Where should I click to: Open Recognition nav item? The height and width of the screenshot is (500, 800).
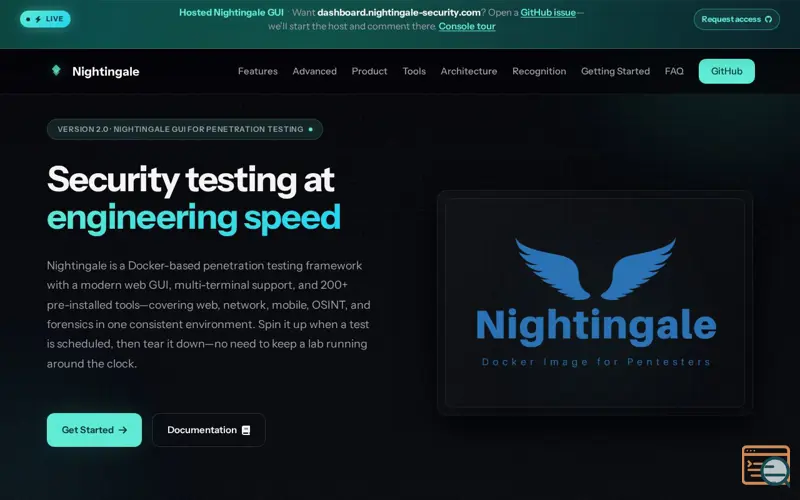(x=539, y=71)
